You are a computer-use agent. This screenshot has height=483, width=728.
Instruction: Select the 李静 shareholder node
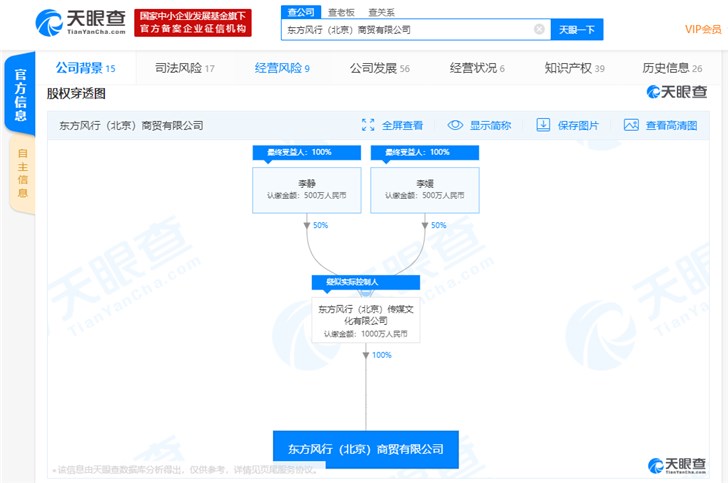point(307,190)
